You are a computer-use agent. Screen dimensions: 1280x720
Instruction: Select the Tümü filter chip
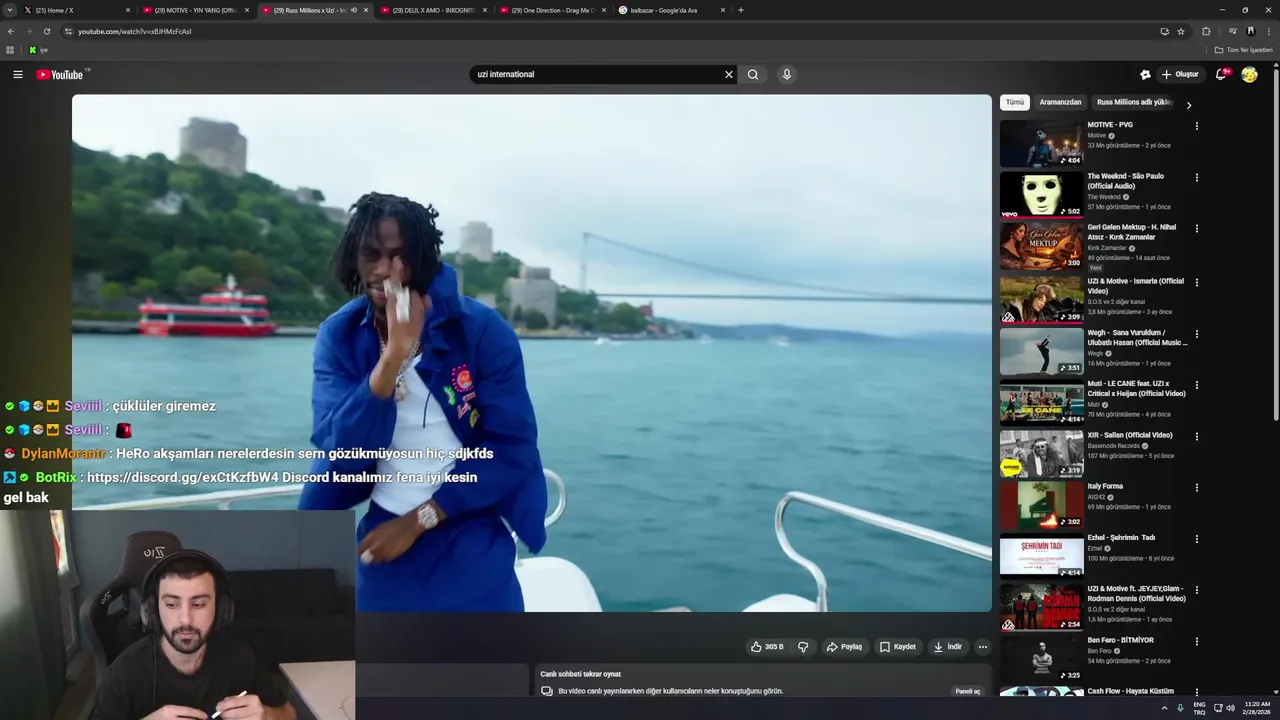click(x=1015, y=102)
